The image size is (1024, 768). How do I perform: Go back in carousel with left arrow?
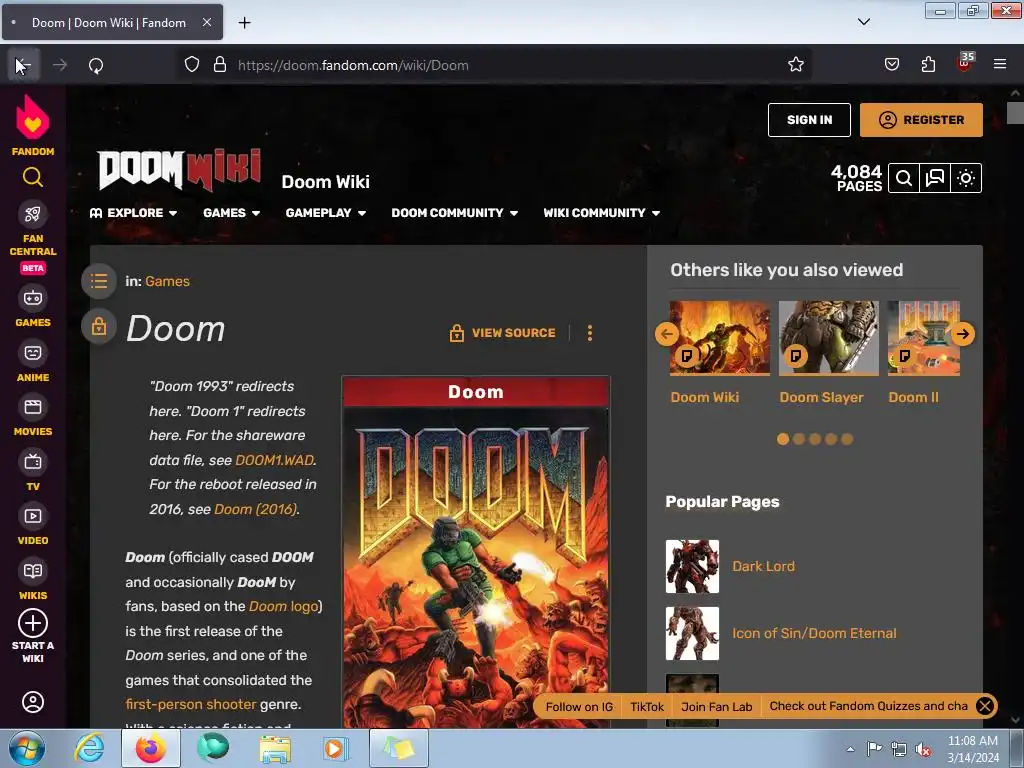pos(666,334)
